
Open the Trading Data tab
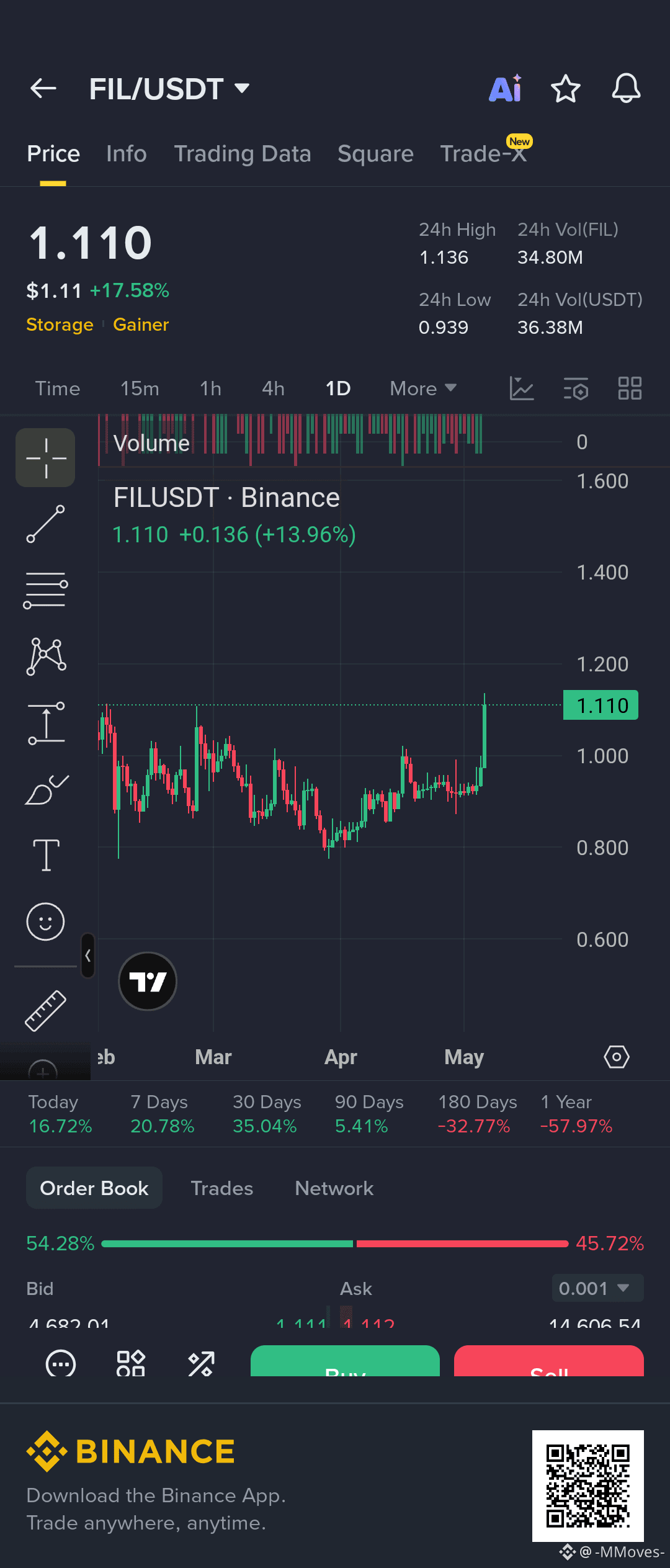(x=243, y=154)
